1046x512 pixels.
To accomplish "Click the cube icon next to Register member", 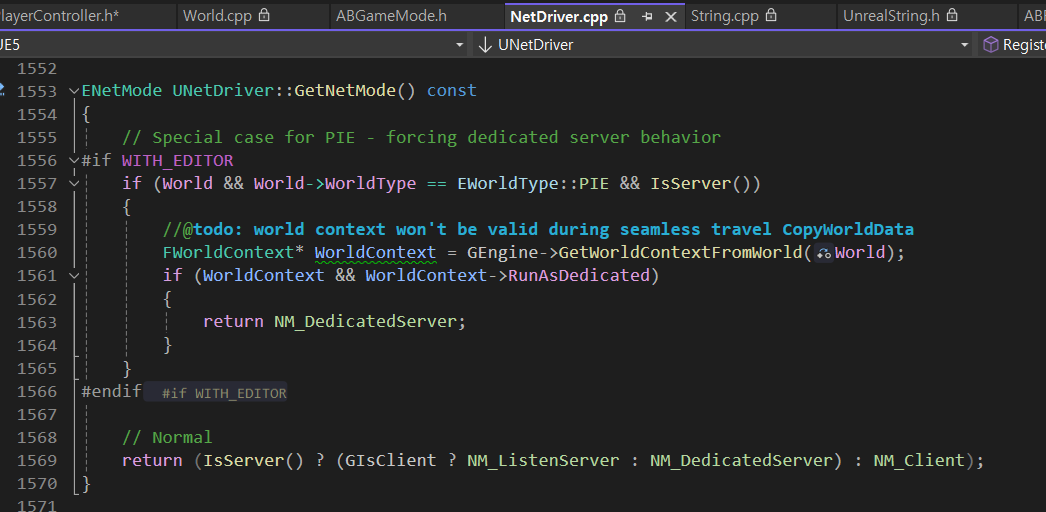I will click(x=991, y=45).
